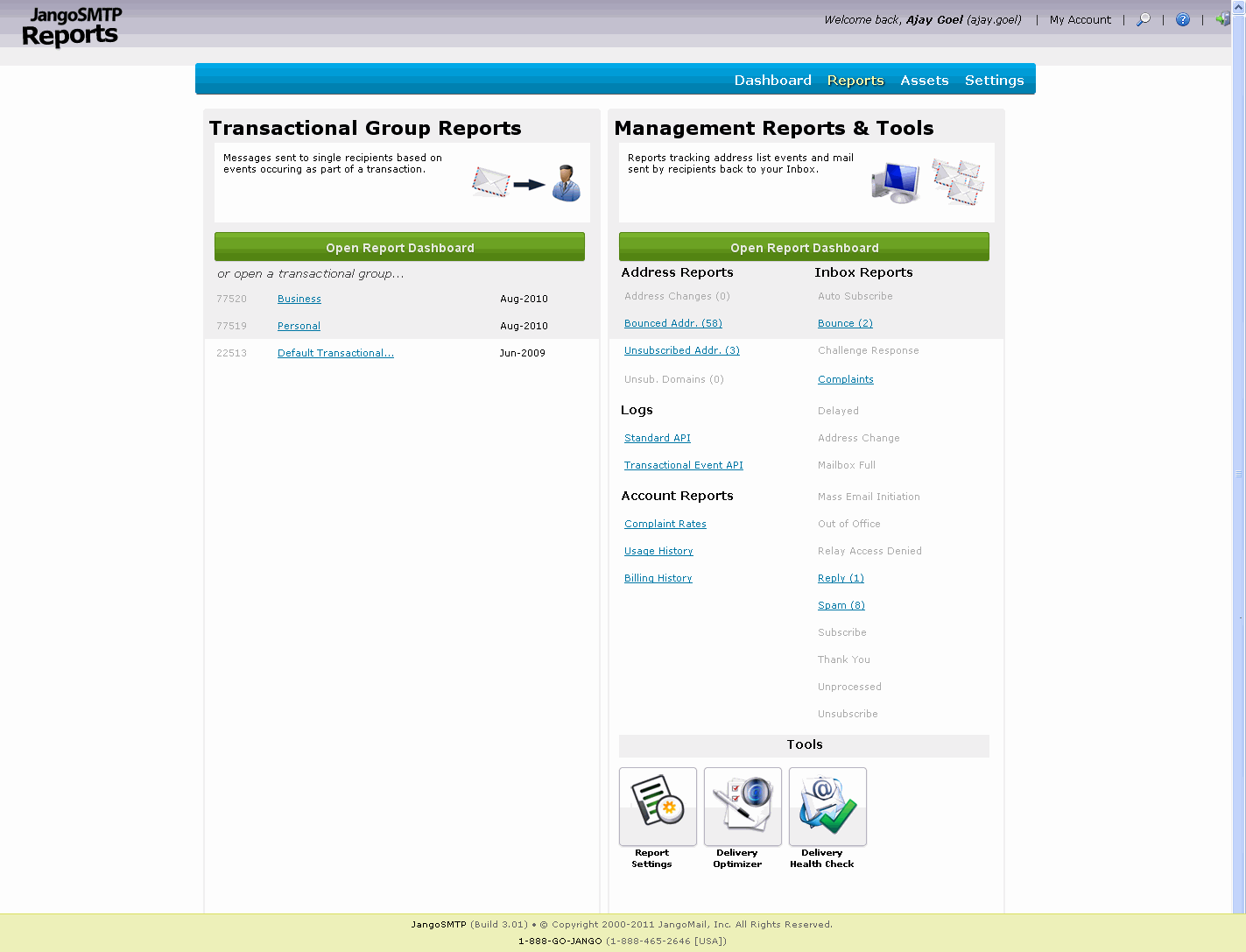
Task: Open Management Reports Dashboard button
Action: pyautogui.click(x=804, y=247)
